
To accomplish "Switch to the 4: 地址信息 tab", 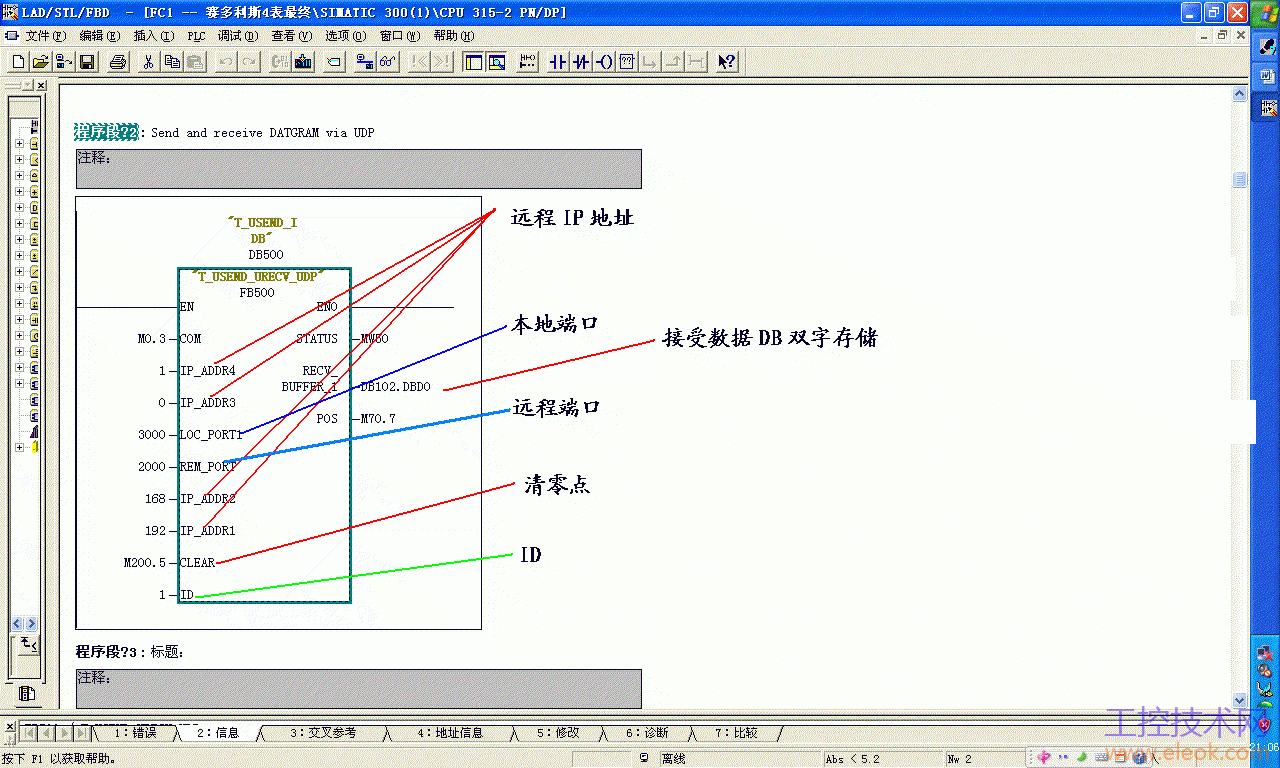I will pyautogui.click(x=449, y=733).
